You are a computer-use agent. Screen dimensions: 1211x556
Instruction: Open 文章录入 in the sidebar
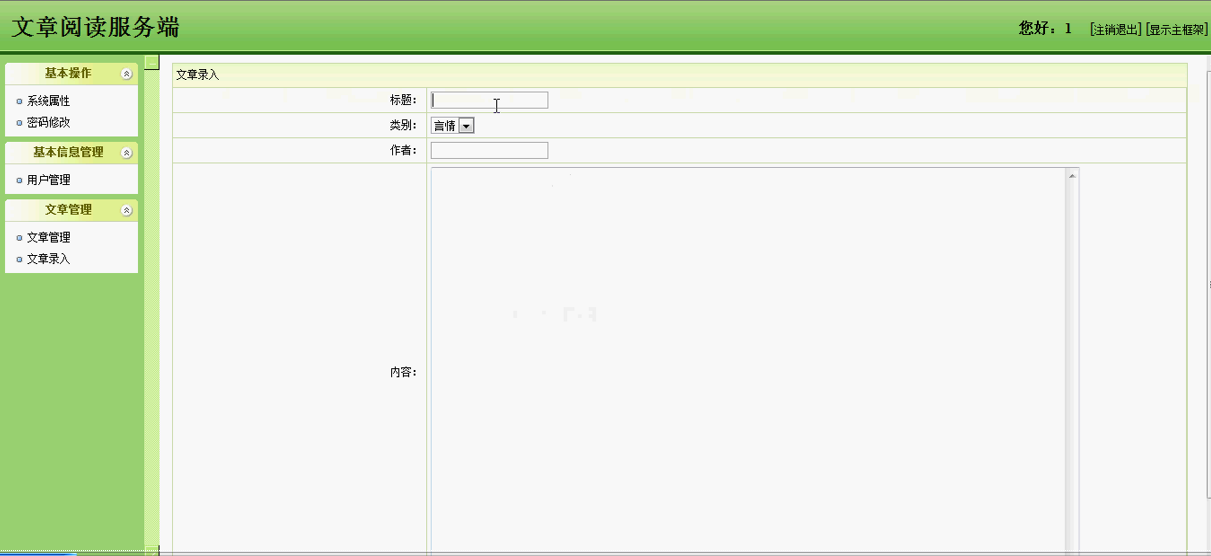tap(48, 259)
